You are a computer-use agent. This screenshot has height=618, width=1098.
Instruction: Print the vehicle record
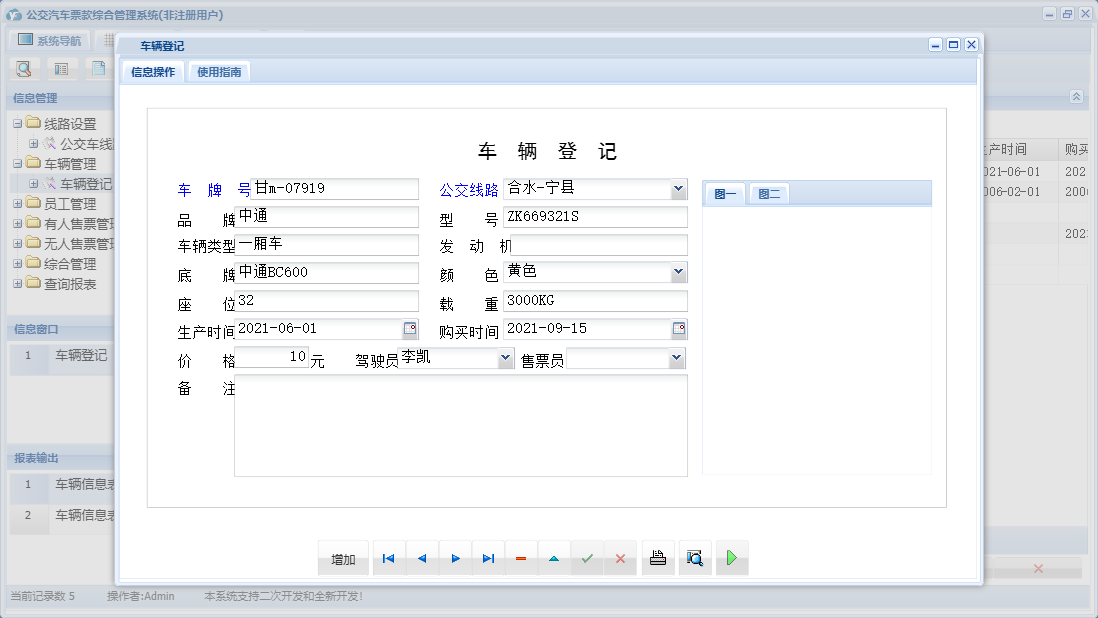click(658, 558)
